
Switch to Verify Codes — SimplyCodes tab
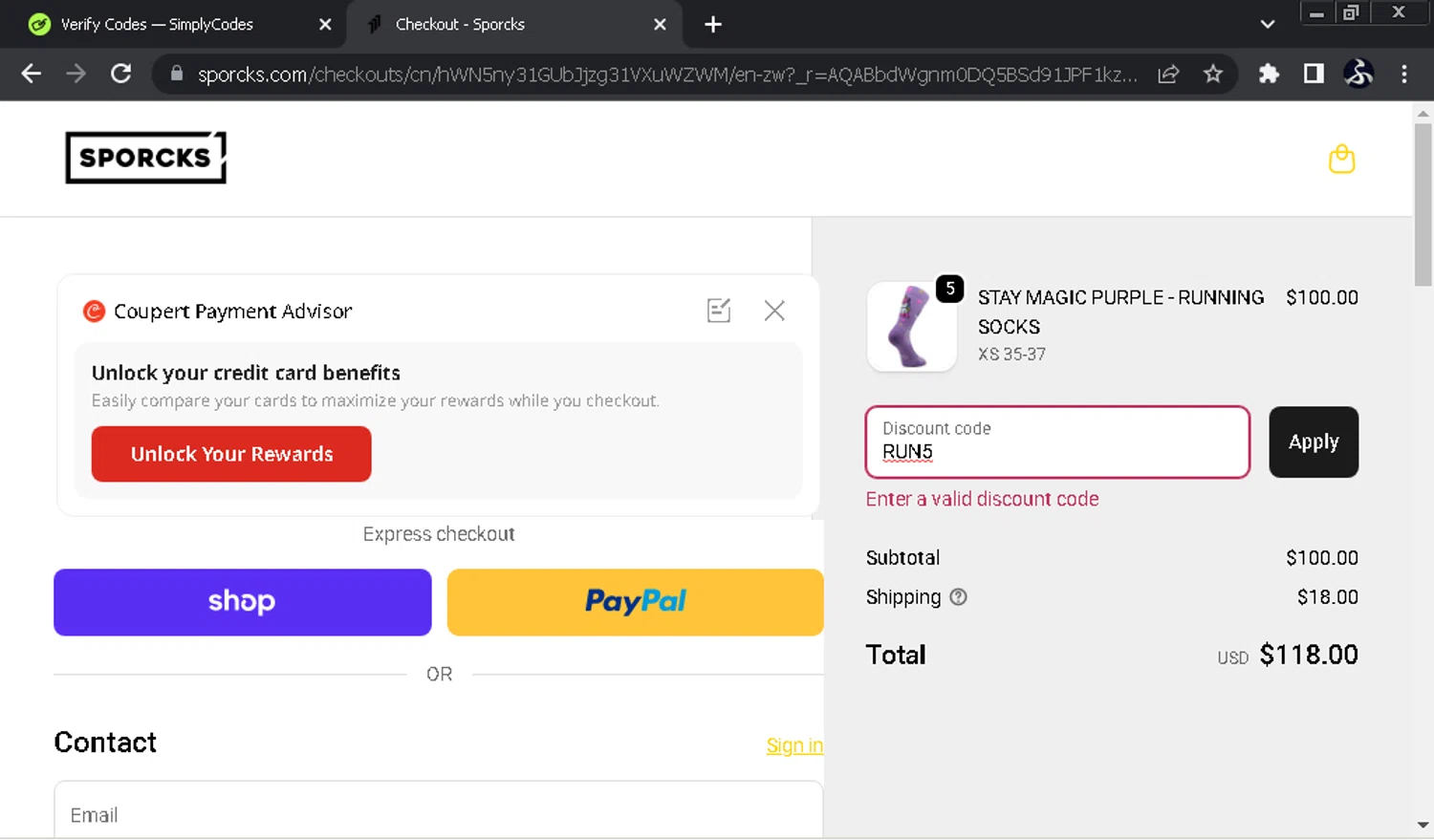pyautogui.click(x=157, y=24)
